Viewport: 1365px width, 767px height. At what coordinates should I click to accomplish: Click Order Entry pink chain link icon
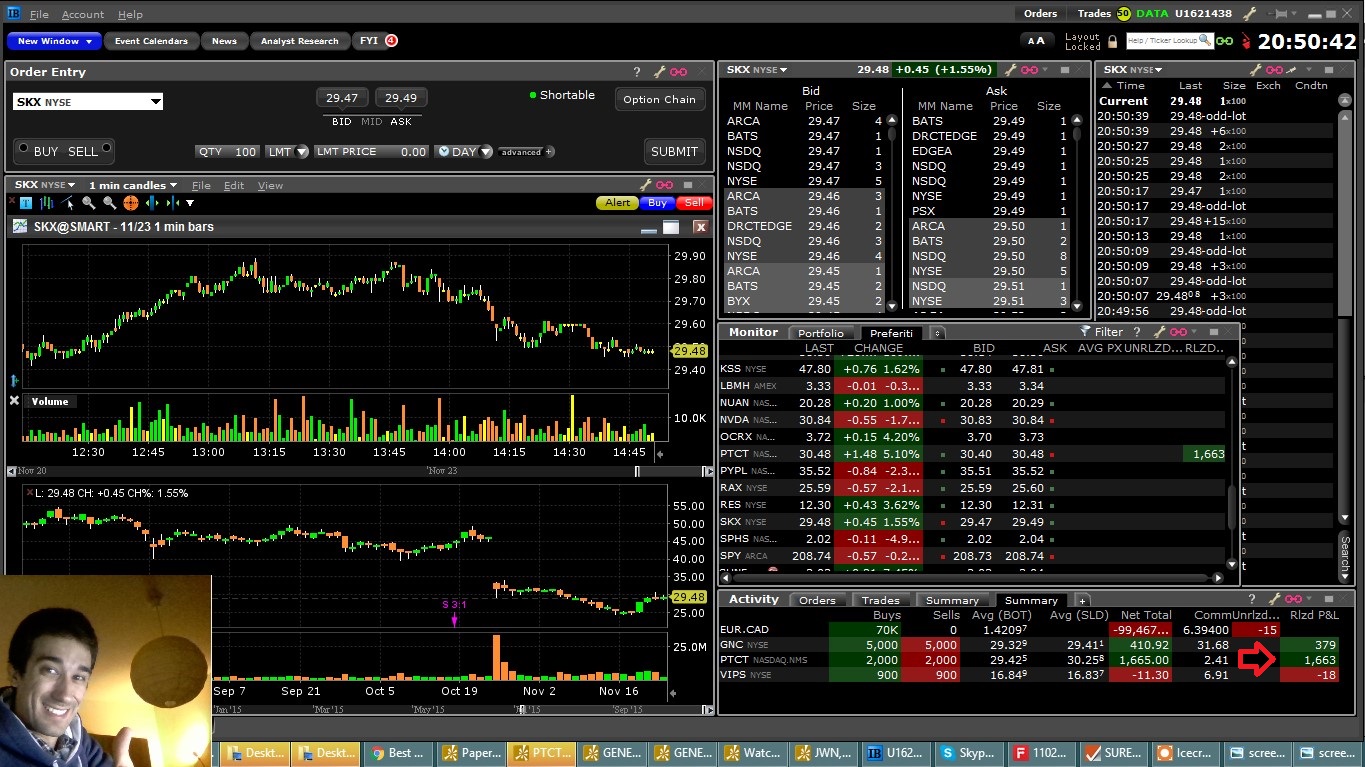(679, 72)
